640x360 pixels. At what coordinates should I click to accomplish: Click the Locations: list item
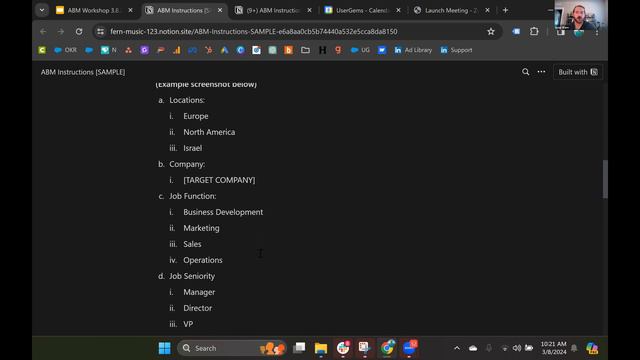(187, 100)
